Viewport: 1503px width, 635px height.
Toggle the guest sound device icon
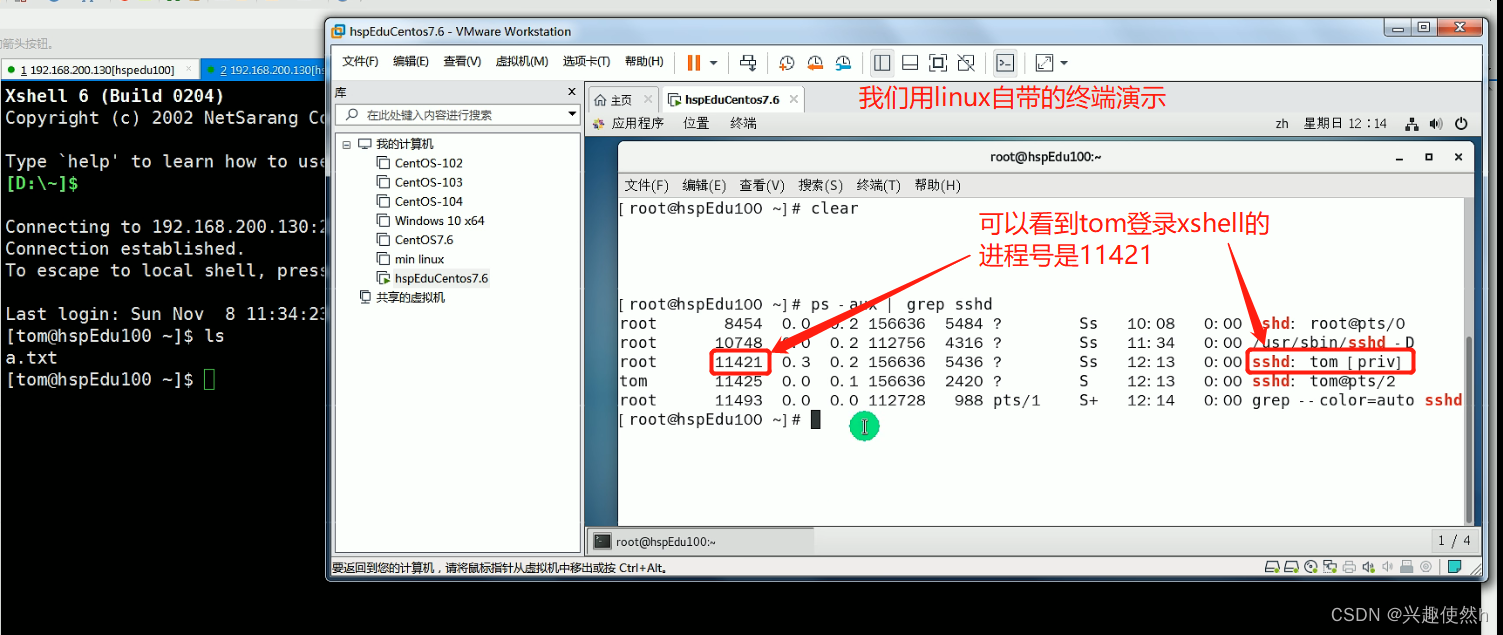[x=1368, y=566]
